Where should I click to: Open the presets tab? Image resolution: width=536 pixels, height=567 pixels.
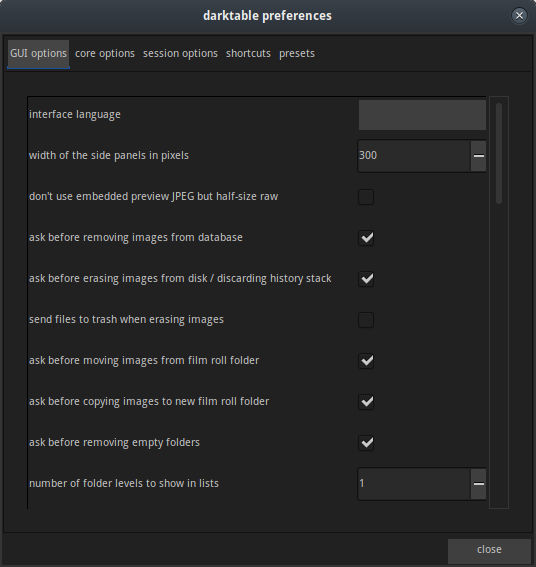pyautogui.click(x=297, y=54)
